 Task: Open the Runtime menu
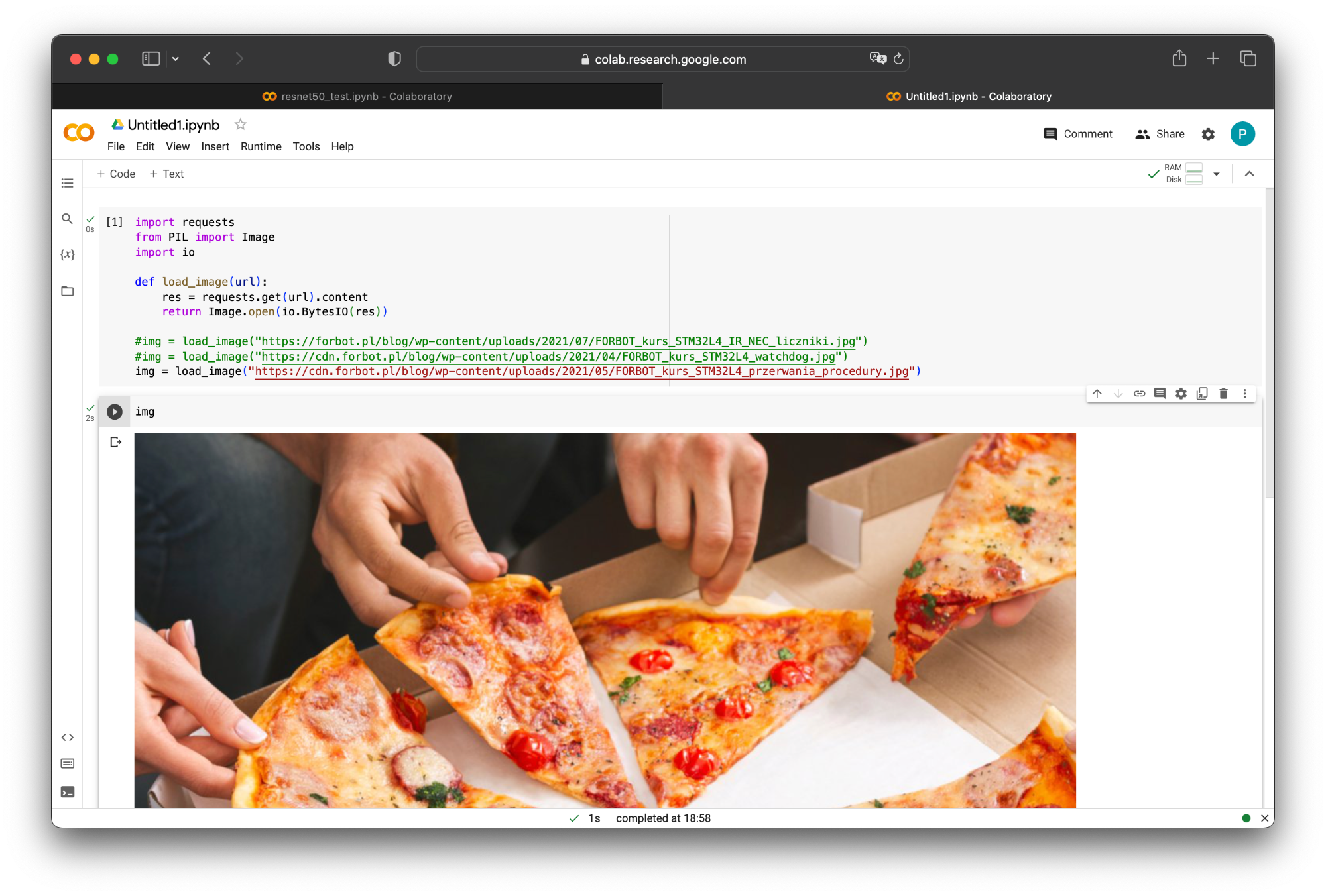261,146
